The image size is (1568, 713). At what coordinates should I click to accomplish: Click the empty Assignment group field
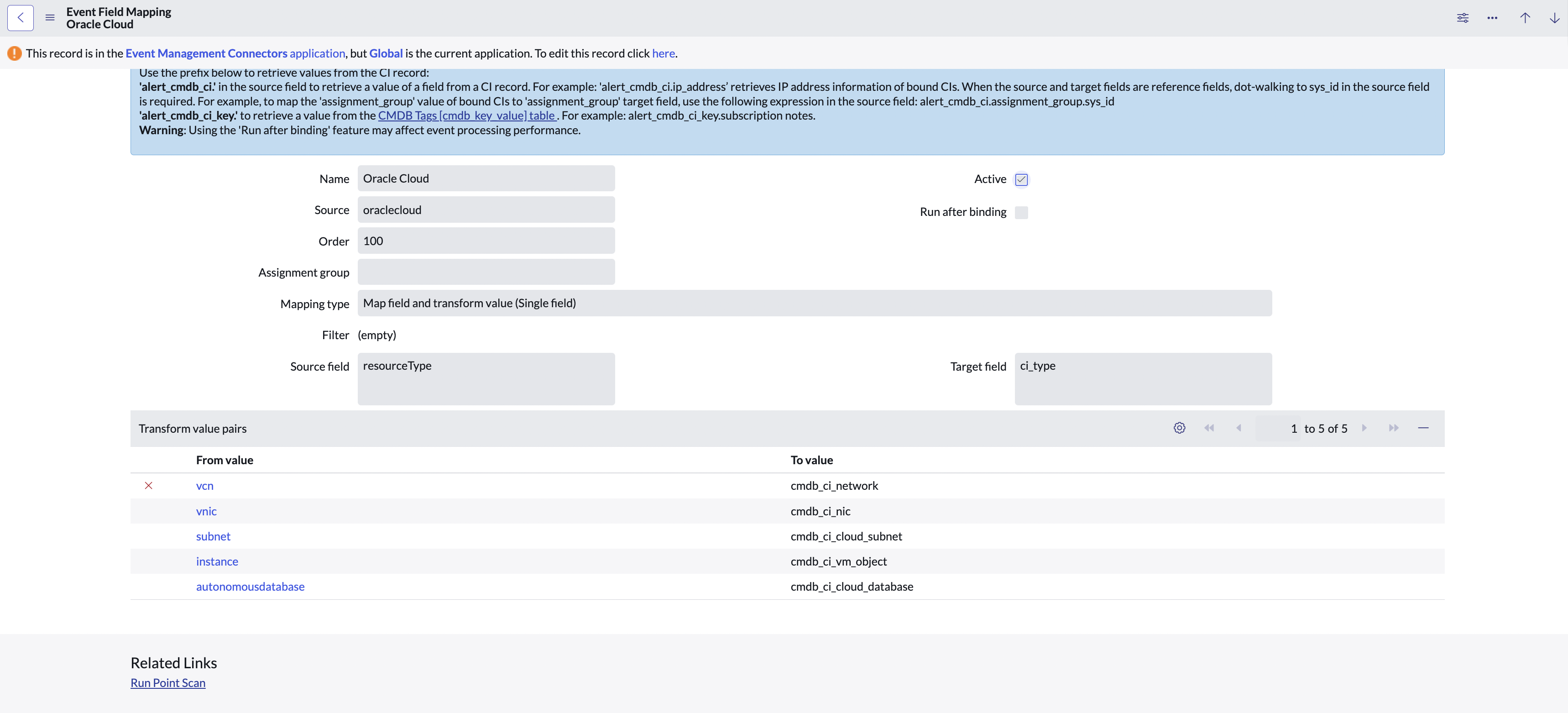(486, 272)
